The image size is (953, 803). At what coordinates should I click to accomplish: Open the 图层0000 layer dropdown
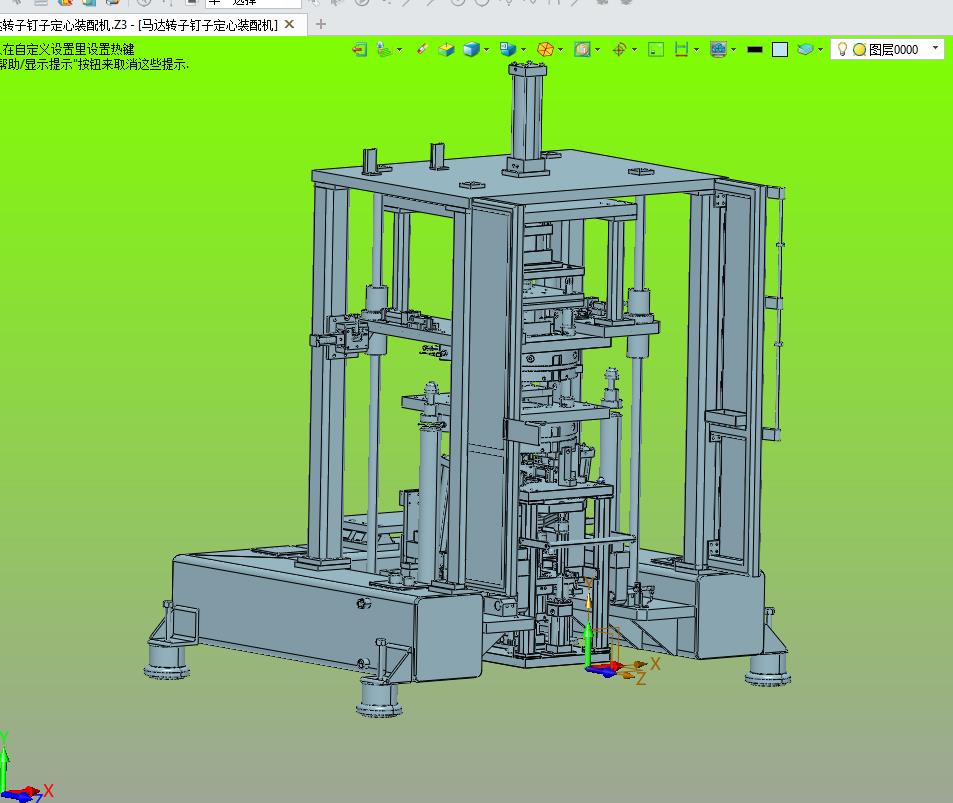coord(935,48)
